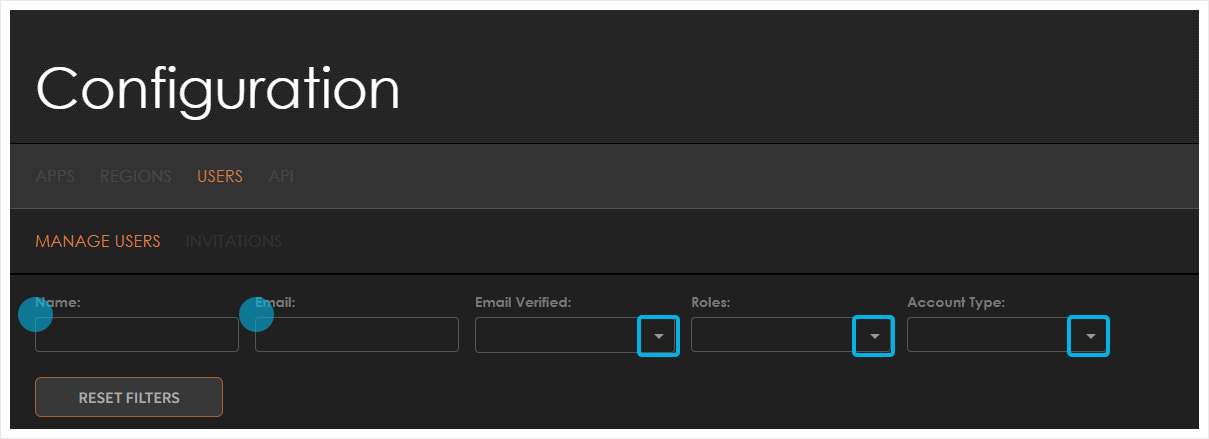Select the USERS tab
The image size is (1209, 439).
click(220, 176)
